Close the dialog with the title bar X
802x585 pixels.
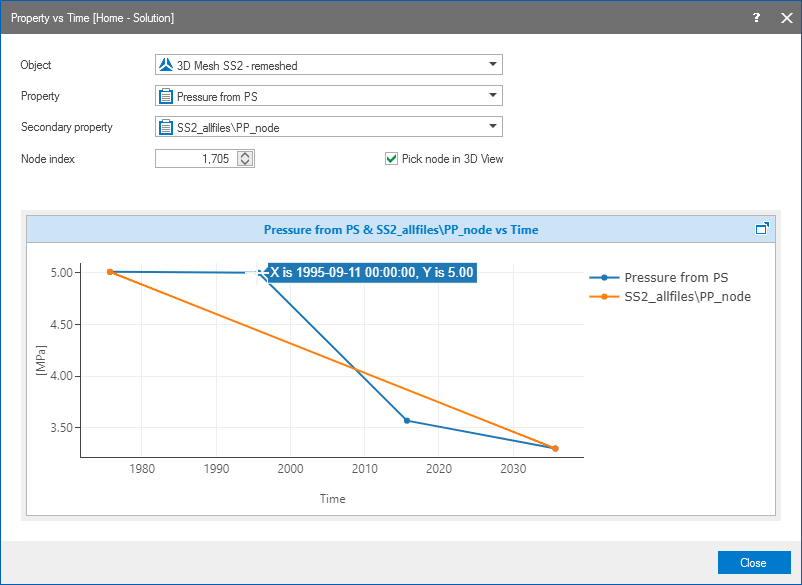[x=784, y=18]
